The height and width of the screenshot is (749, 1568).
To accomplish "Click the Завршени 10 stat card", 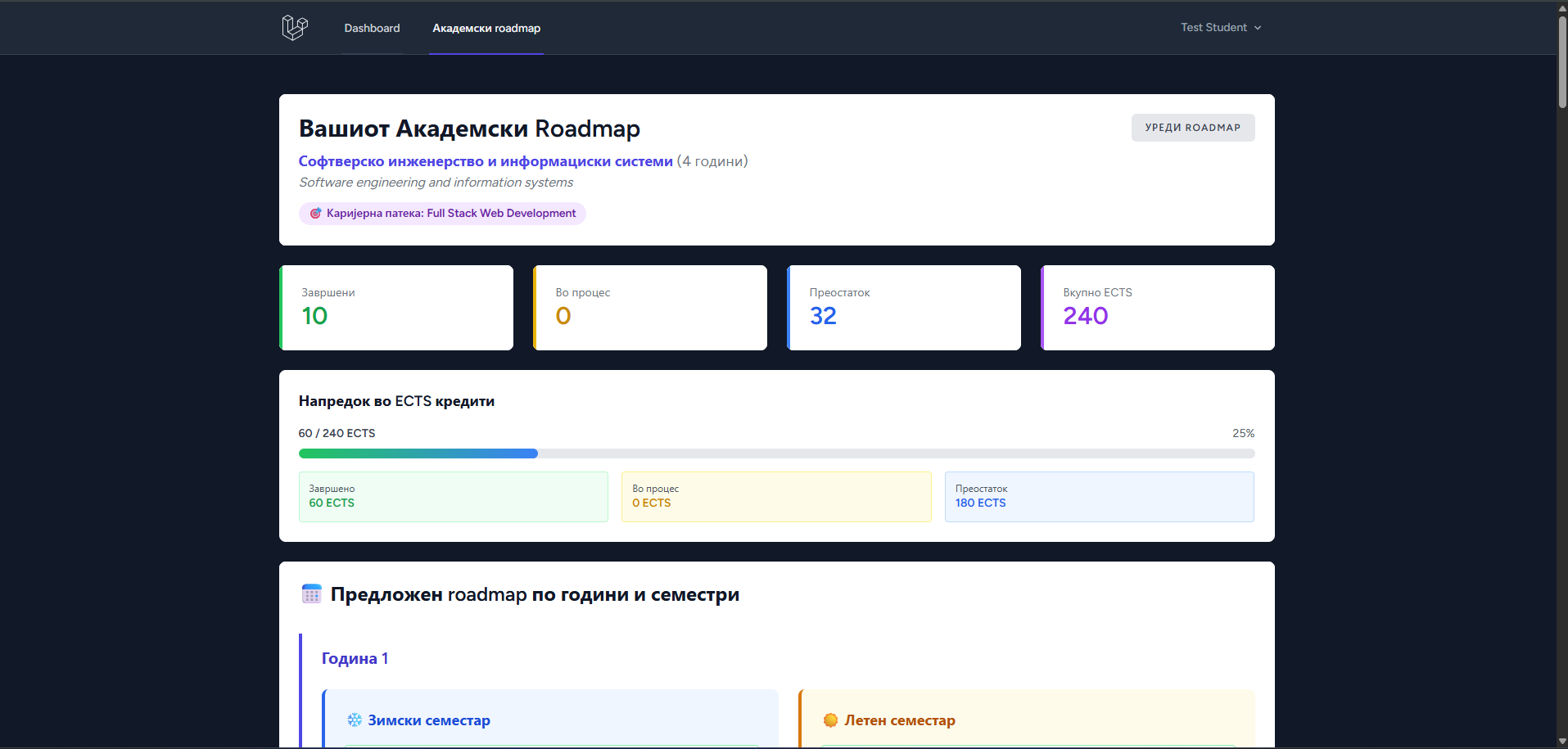I will click(x=396, y=308).
